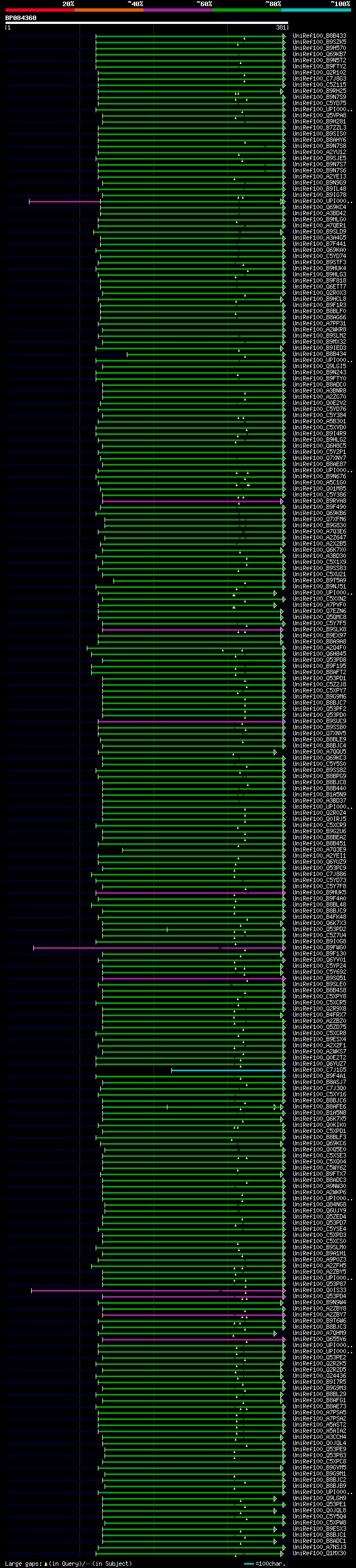Select label UniRef100_B8AHY6

pos(319,140)
